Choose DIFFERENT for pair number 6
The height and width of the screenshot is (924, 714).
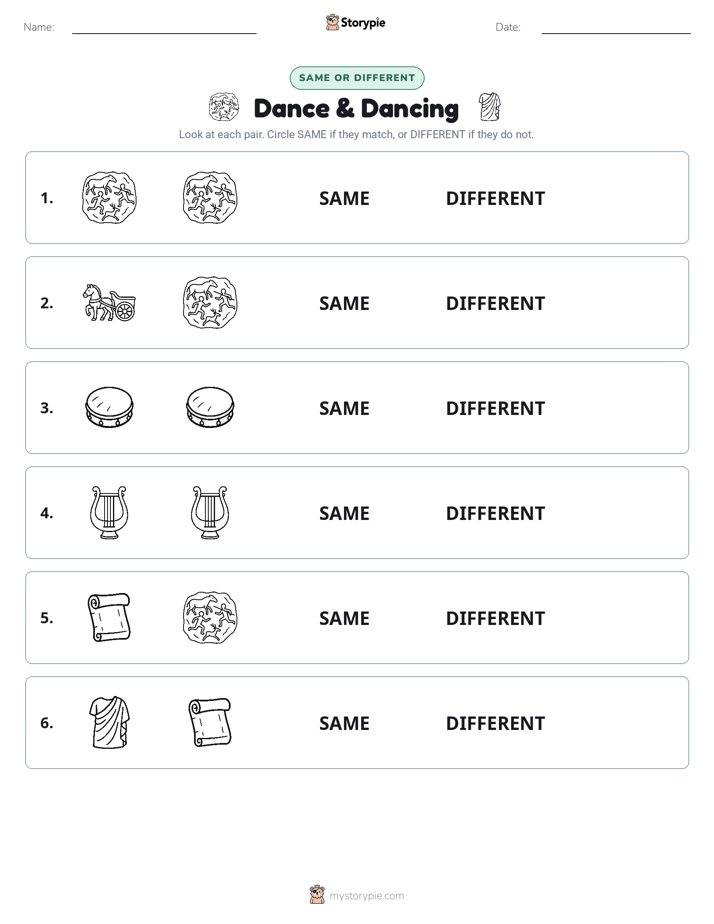[x=495, y=723]
